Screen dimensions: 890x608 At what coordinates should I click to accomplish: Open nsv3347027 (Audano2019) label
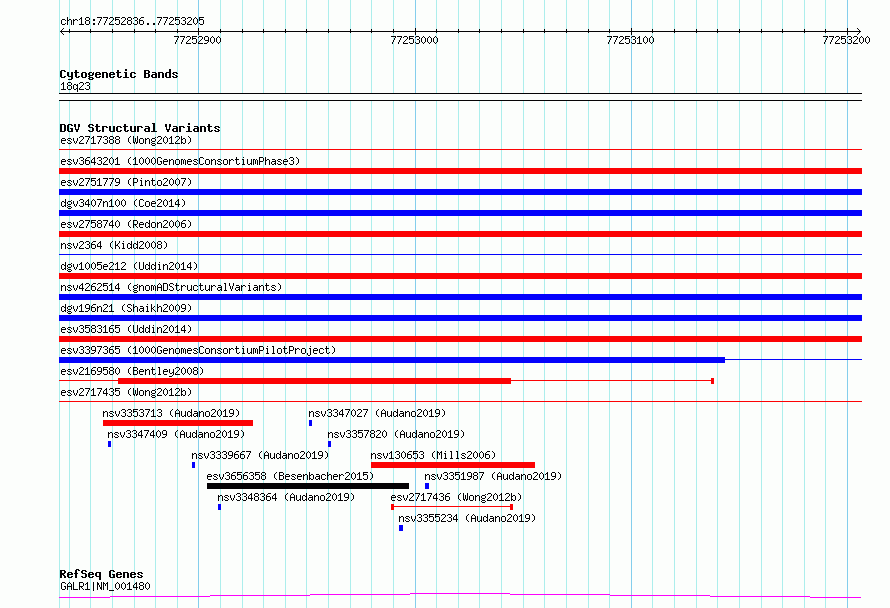click(x=377, y=413)
